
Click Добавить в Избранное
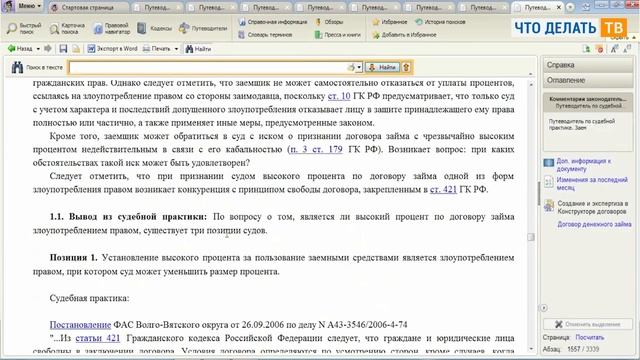click(404, 35)
